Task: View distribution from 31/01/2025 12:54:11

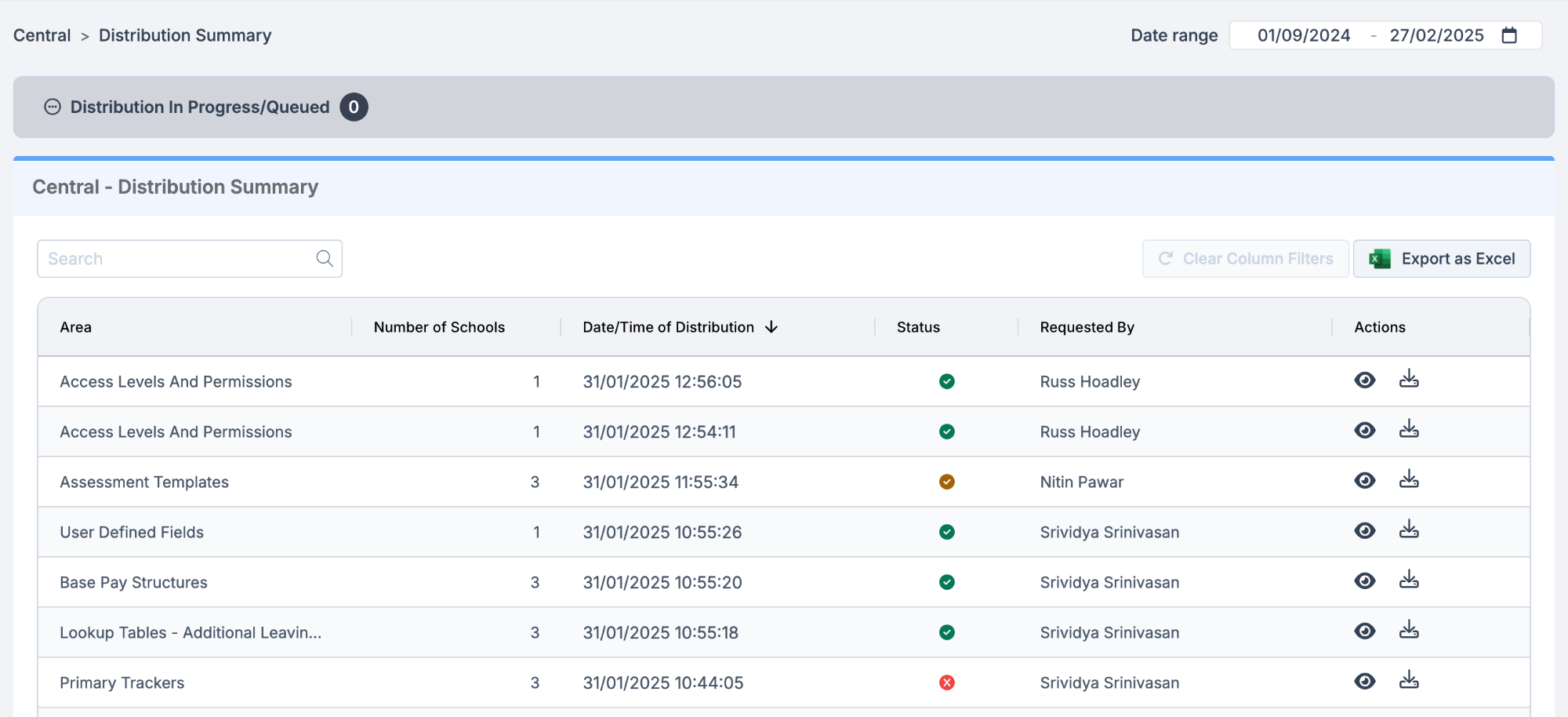Action: 1365,431
